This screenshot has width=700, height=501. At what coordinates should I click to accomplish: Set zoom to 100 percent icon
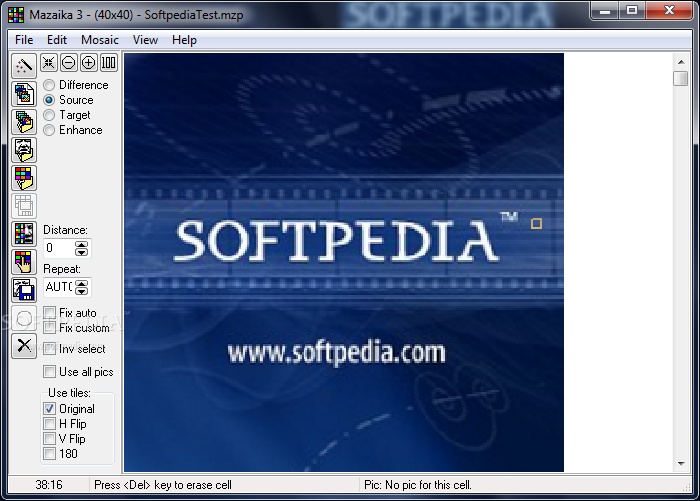(109, 63)
